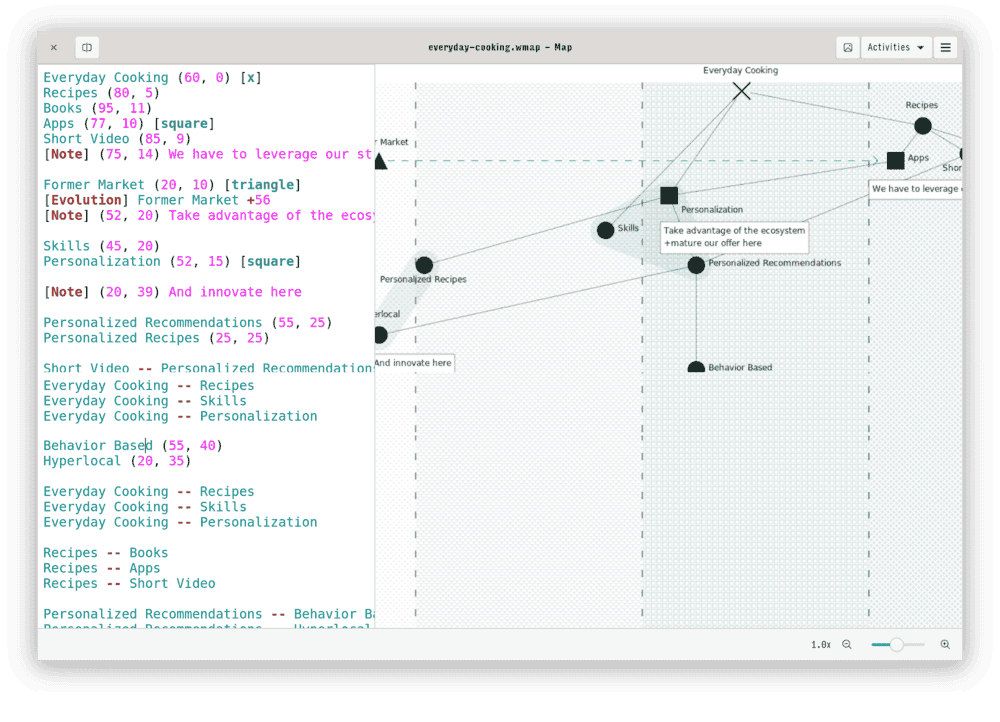
Task: Zoom out using the magnifier minus icon
Action: click(847, 644)
